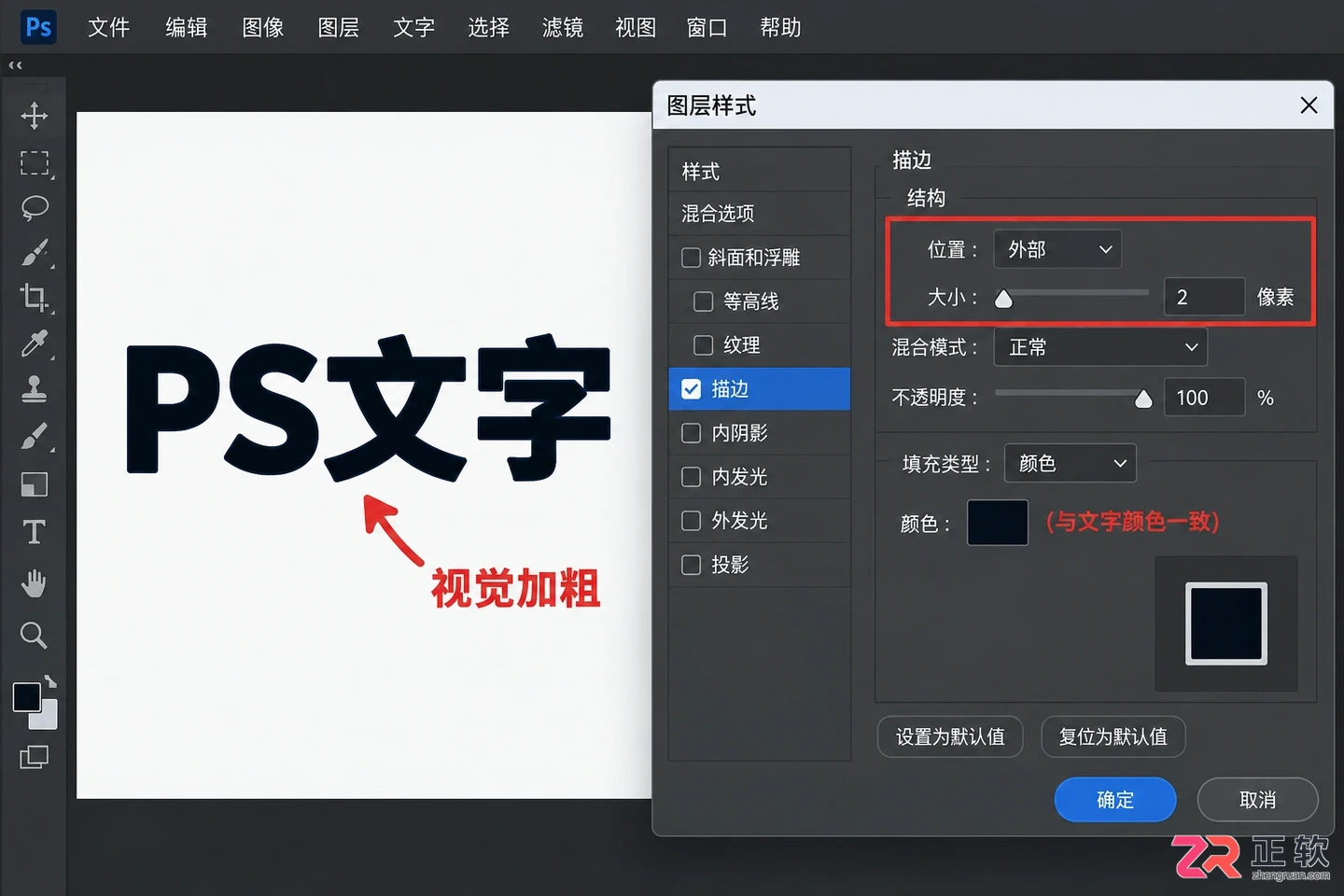The width and height of the screenshot is (1344, 896).
Task: Select the Clone Stamp tool
Action: click(x=35, y=388)
